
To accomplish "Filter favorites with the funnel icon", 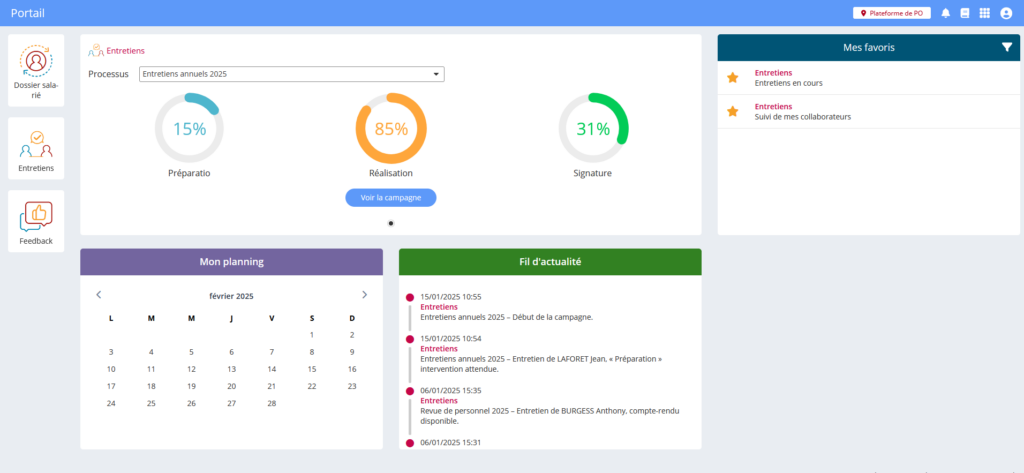I will [x=1007, y=47].
